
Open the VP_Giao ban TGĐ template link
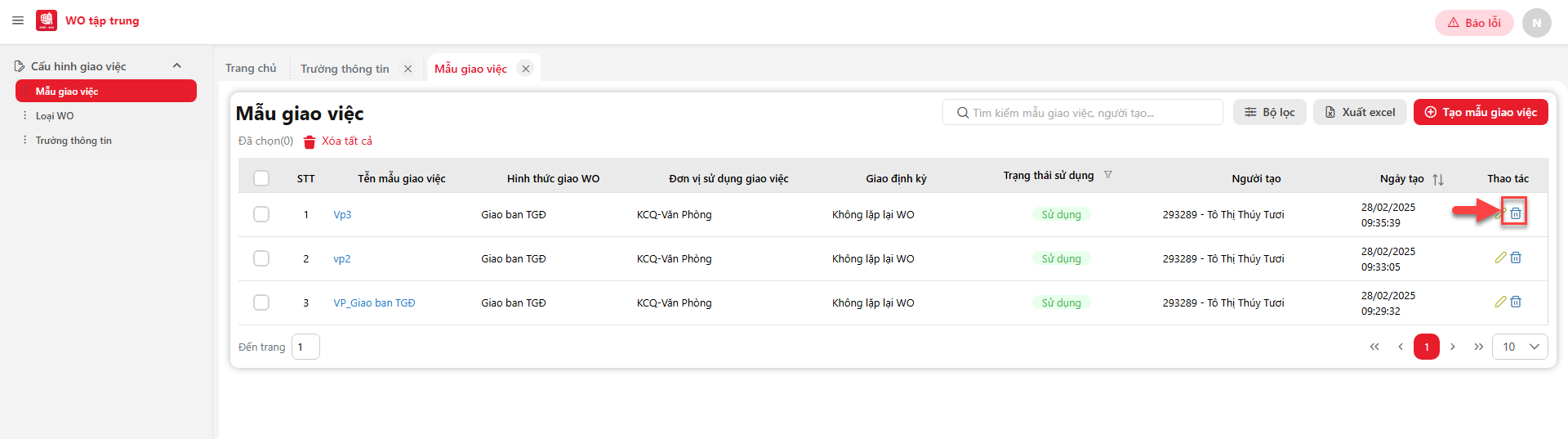(x=374, y=302)
